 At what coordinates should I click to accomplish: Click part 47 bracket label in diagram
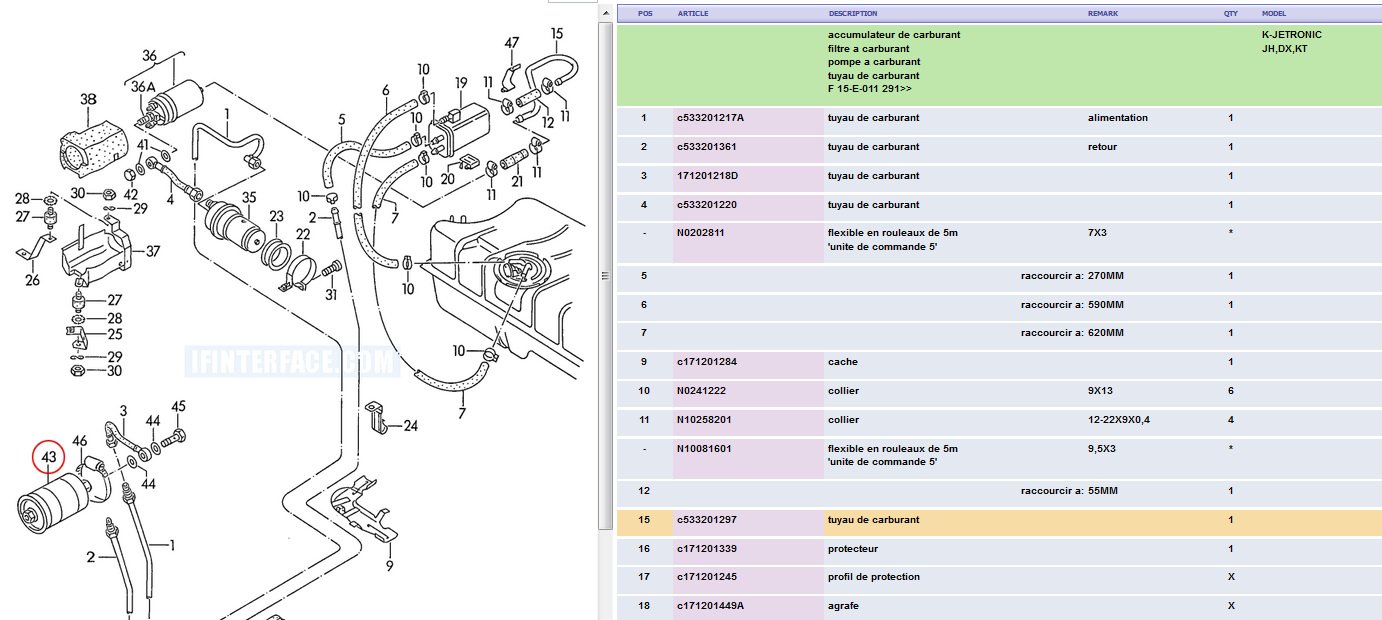click(512, 43)
